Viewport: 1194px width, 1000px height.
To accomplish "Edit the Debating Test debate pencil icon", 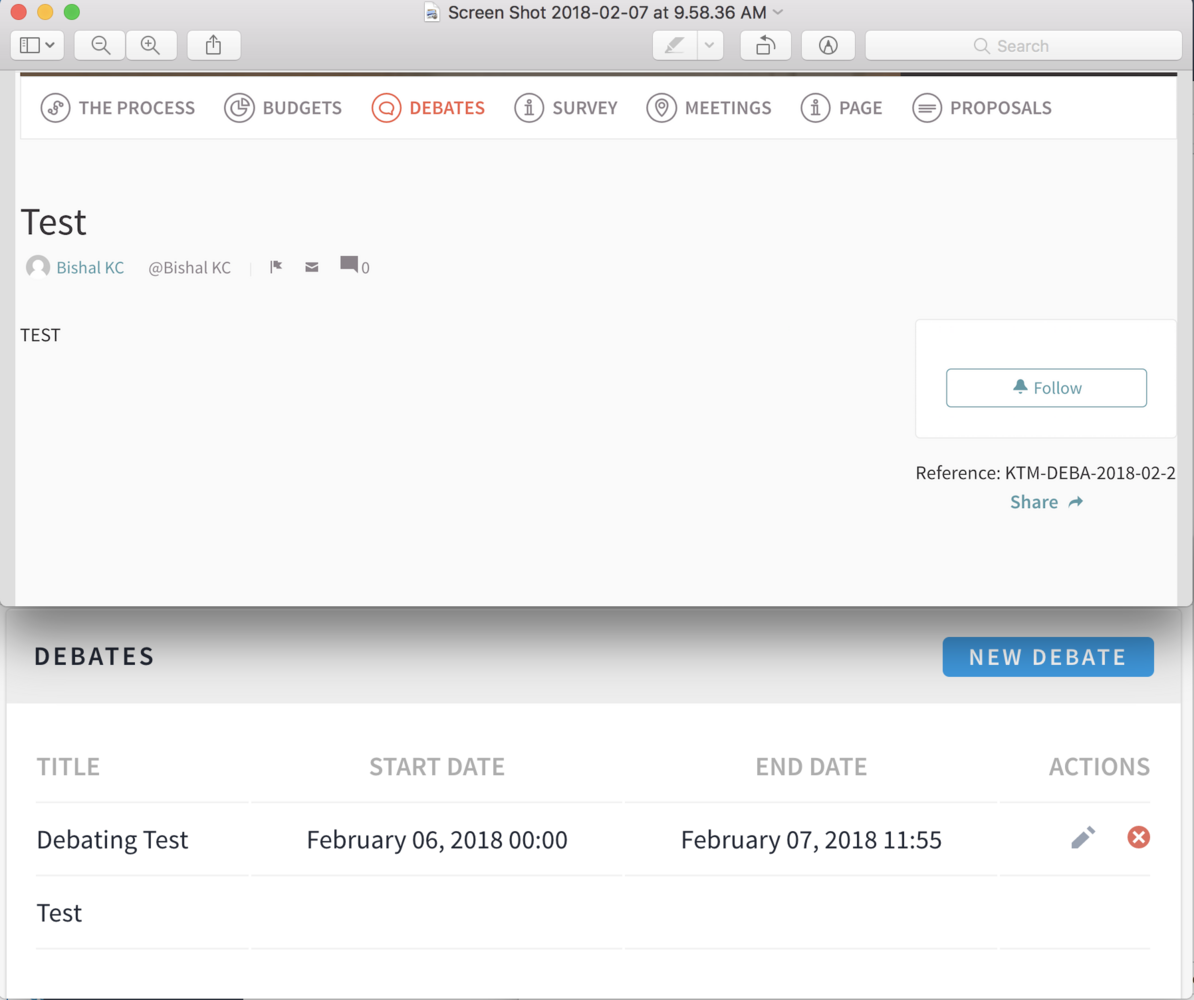I will [1083, 838].
